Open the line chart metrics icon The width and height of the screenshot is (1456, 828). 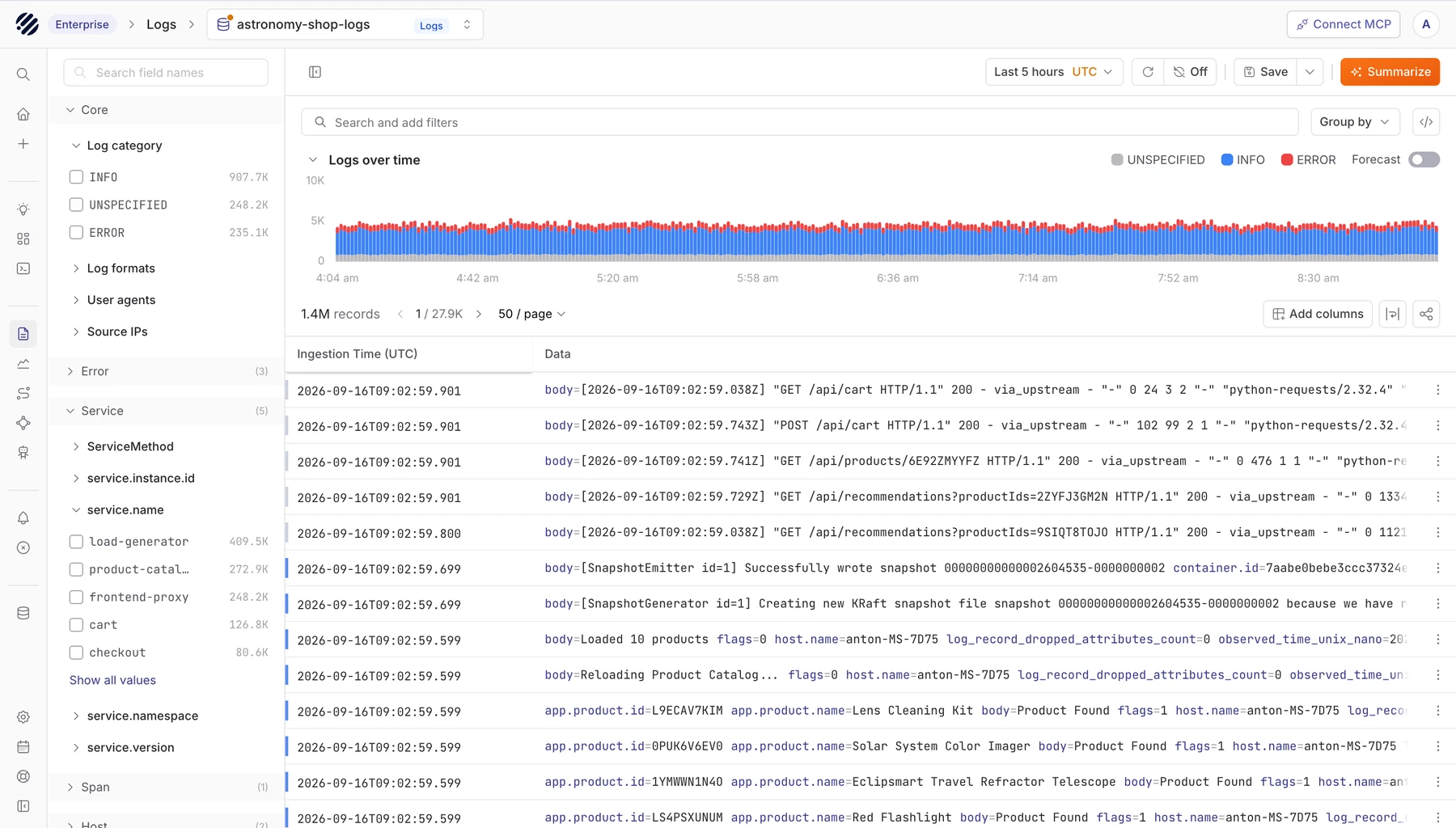coord(23,364)
